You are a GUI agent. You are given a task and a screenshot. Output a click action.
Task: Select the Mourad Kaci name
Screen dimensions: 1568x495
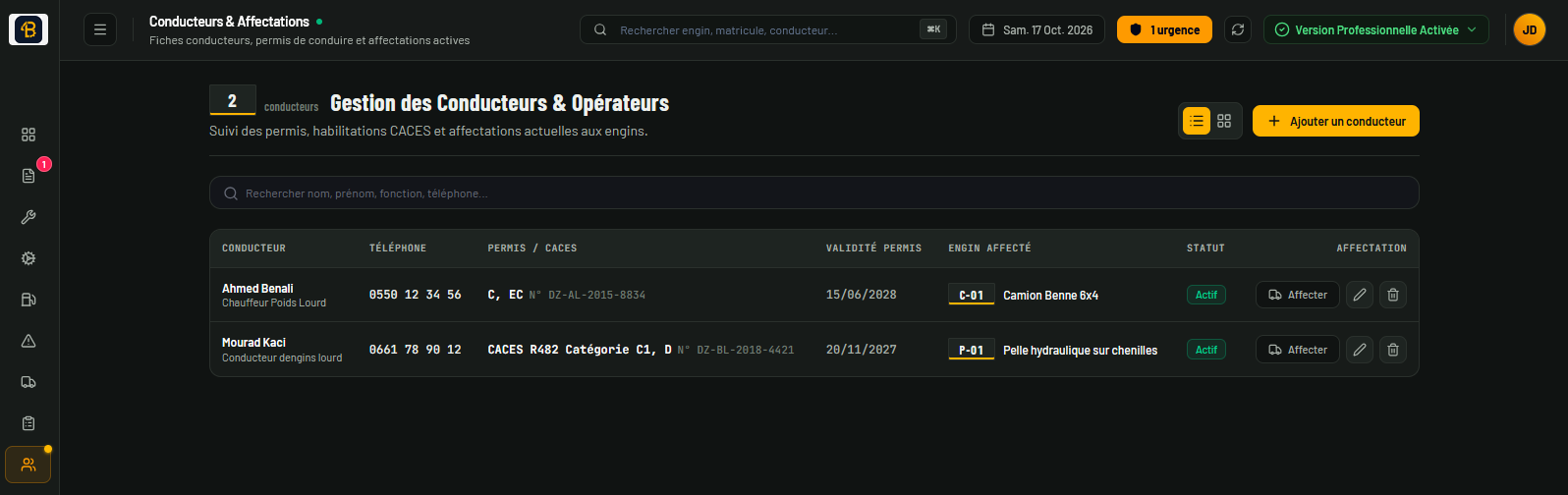tap(253, 343)
